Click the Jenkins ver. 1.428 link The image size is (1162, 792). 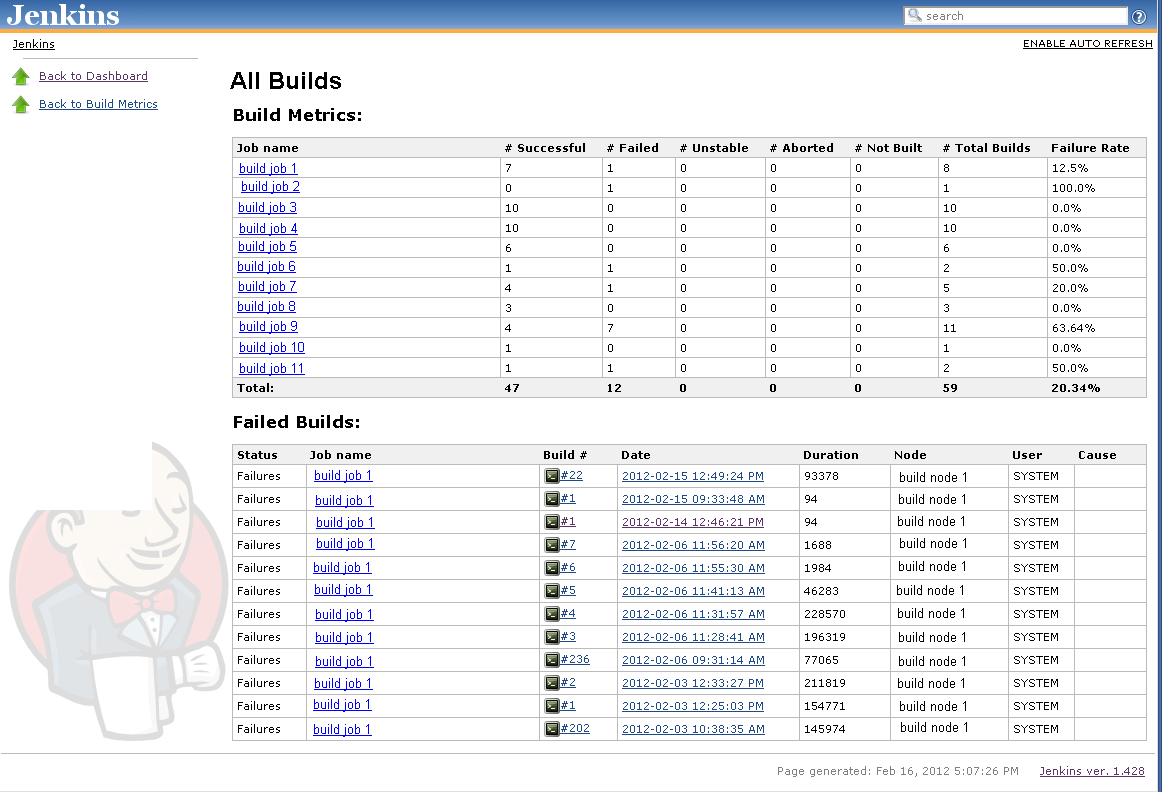[1092, 771]
